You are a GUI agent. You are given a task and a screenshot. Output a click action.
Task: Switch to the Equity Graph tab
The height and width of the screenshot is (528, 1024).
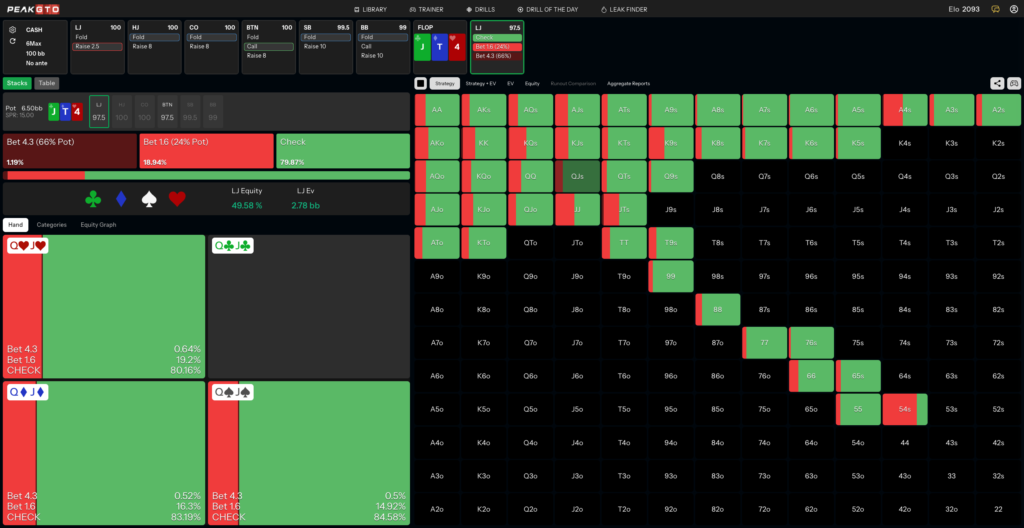(x=98, y=224)
